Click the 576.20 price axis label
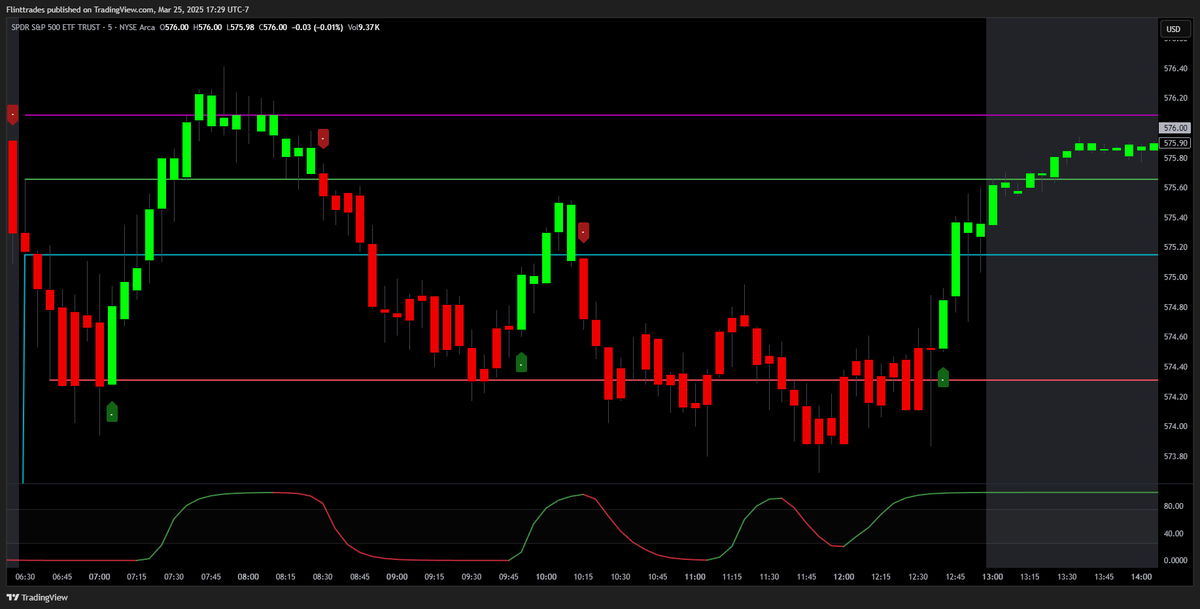 point(1176,98)
